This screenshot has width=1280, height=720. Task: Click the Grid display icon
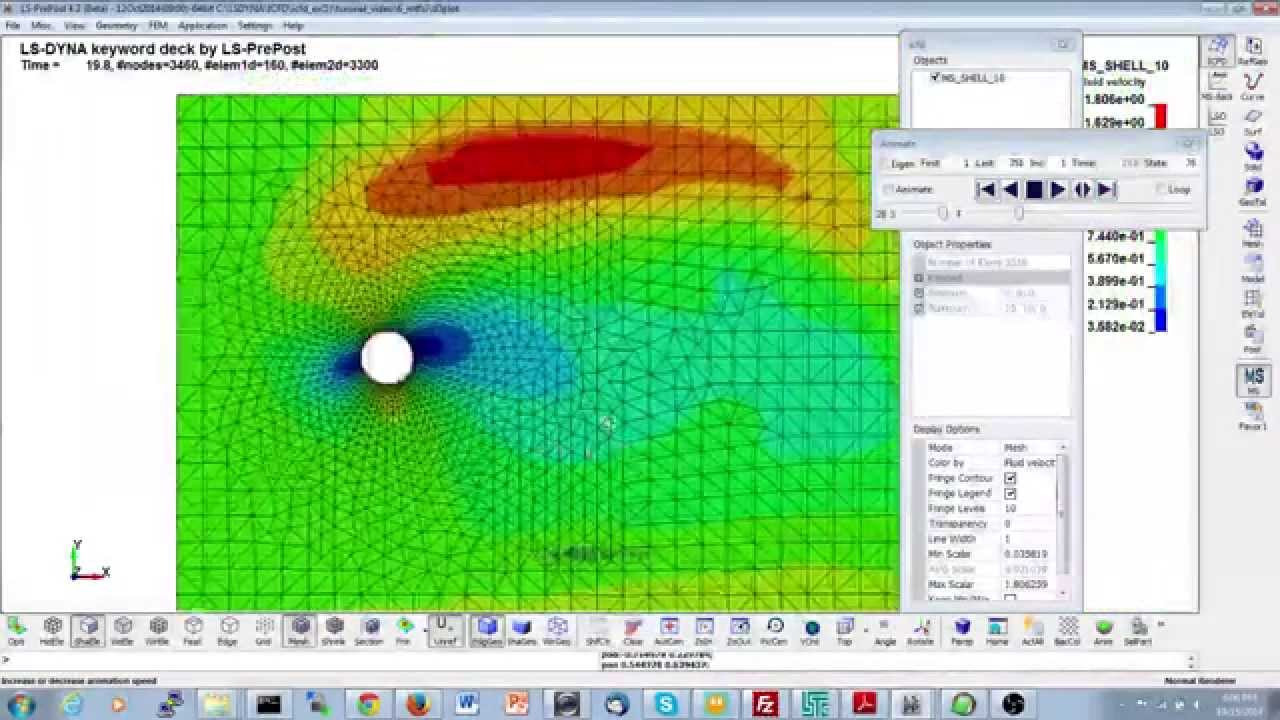tap(263, 629)
